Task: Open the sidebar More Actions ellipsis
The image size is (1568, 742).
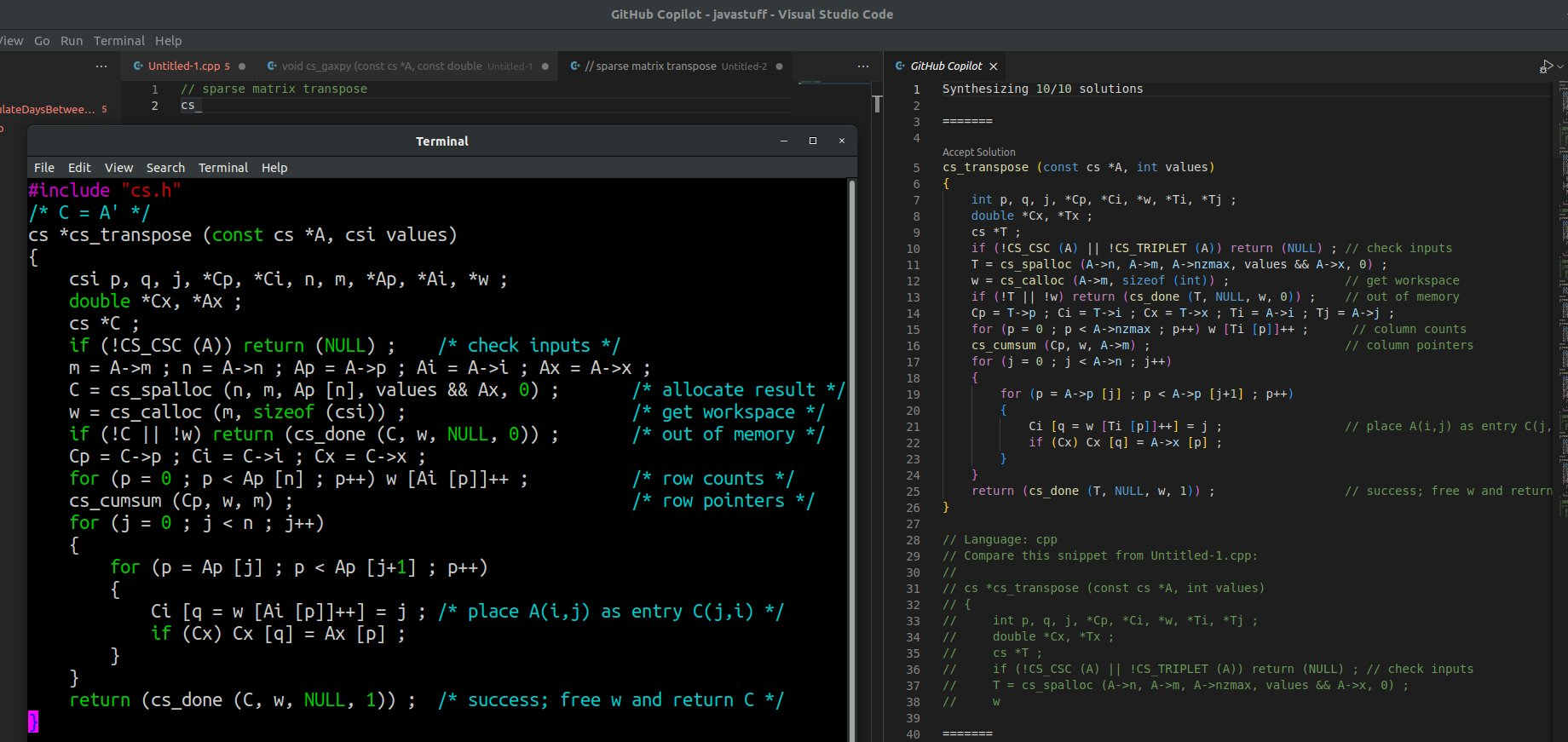Action: point(101,66)
